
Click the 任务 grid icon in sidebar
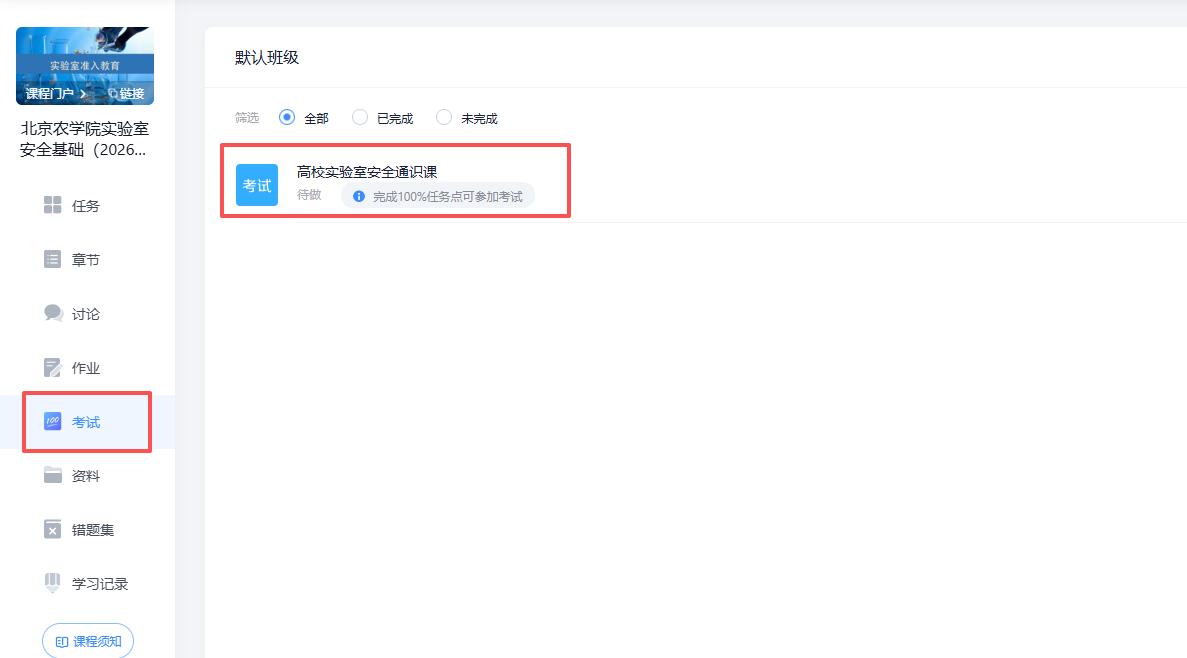point(52,205)
